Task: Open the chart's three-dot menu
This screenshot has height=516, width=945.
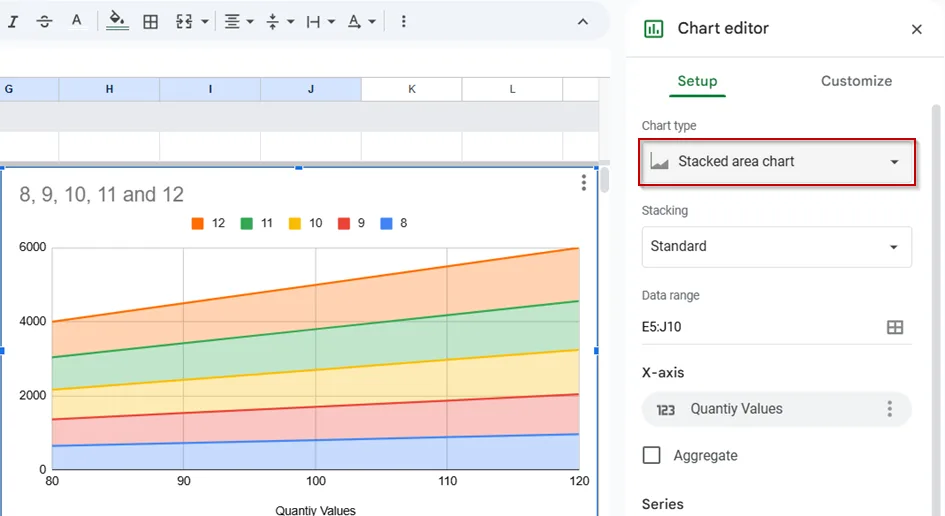Action: coord(583,183)
